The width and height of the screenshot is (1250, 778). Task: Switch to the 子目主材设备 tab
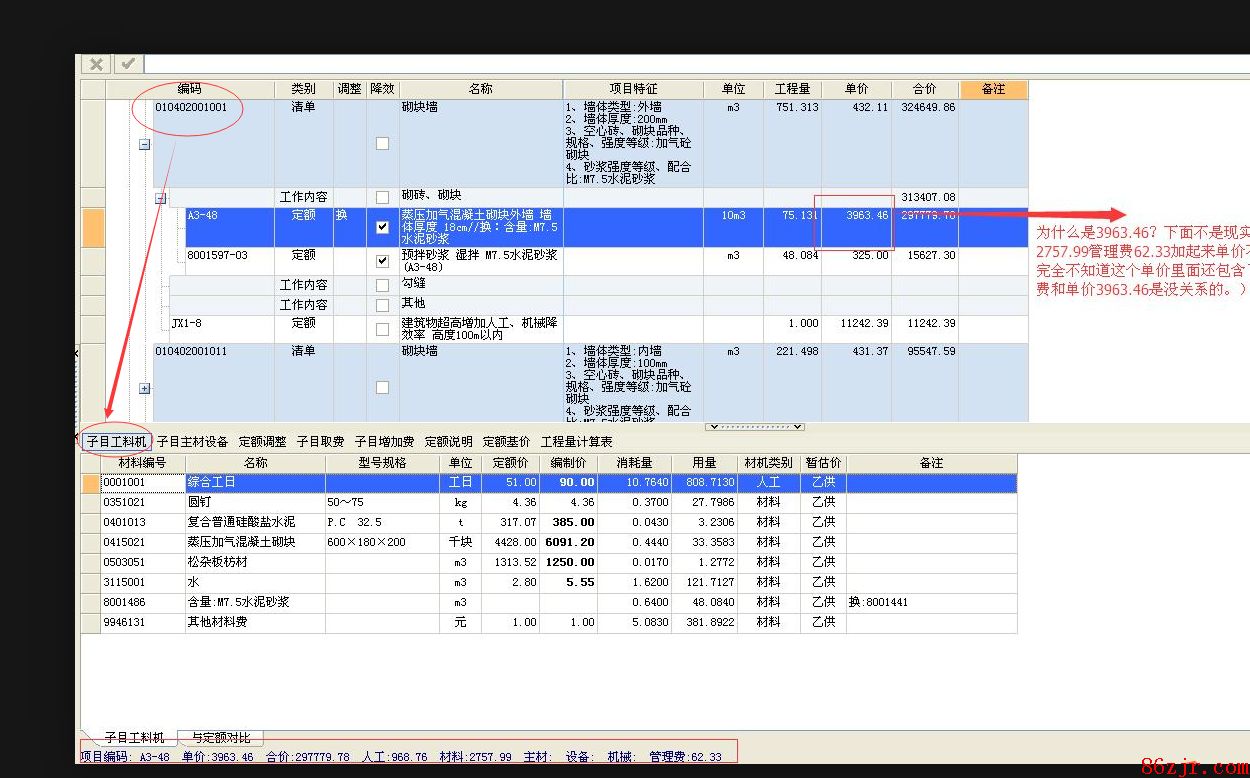(192, 441)
